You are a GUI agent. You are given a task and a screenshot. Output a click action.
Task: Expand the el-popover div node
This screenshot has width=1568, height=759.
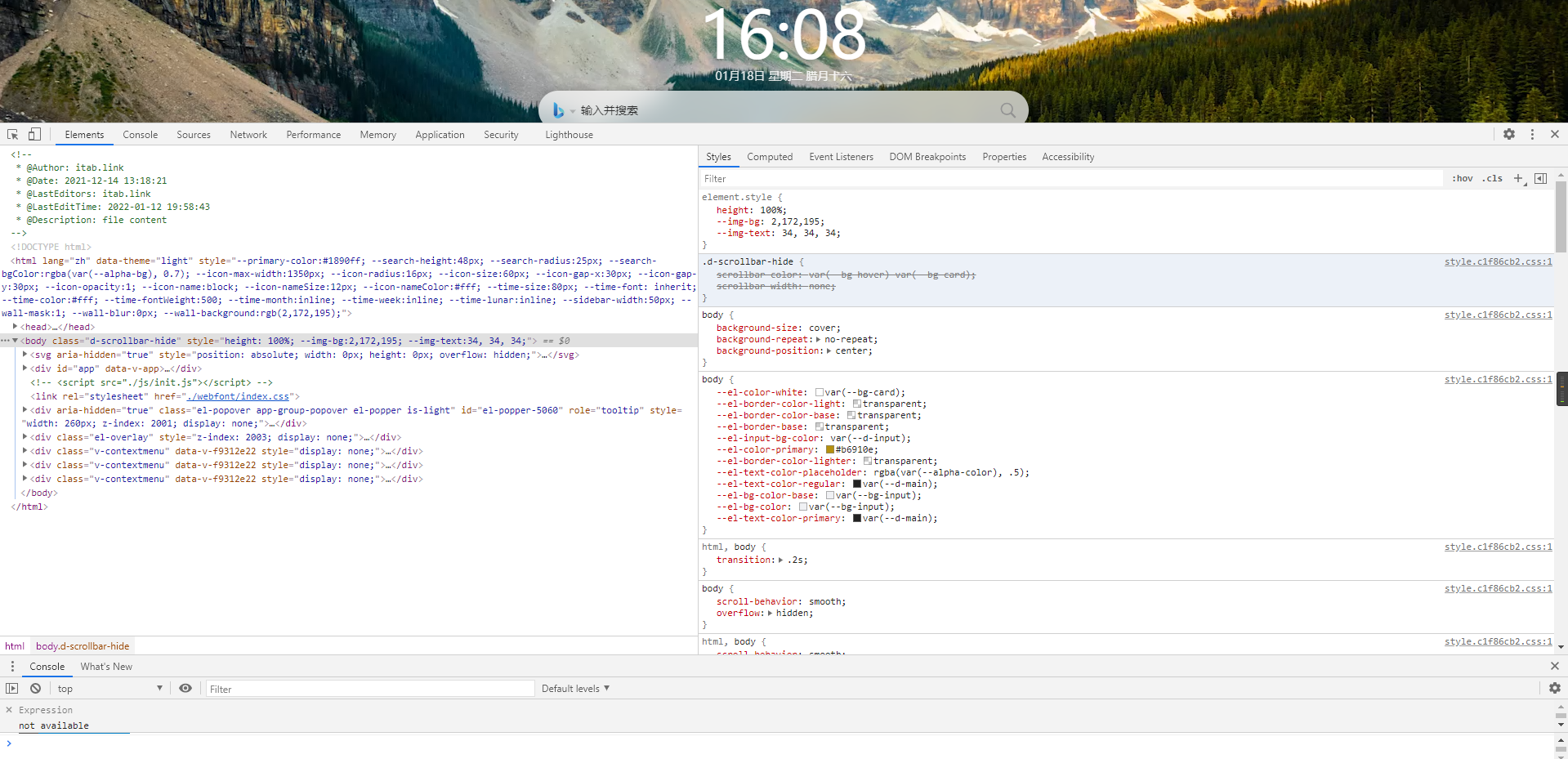(25, 410)
